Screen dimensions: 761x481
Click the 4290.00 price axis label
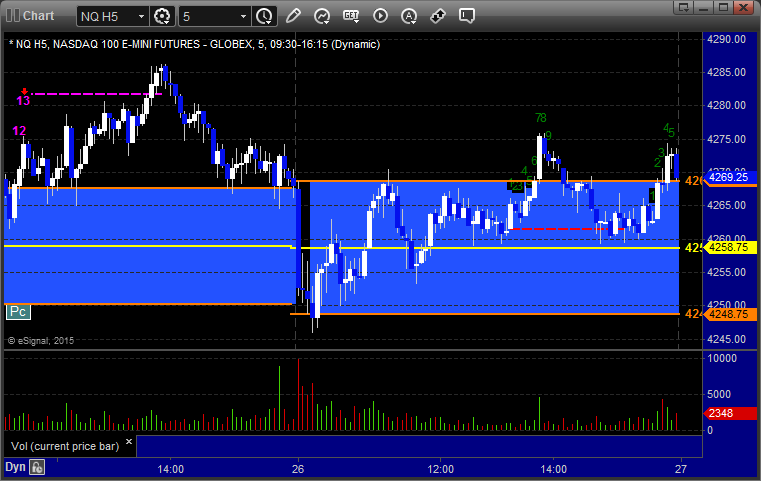[727, 39]
